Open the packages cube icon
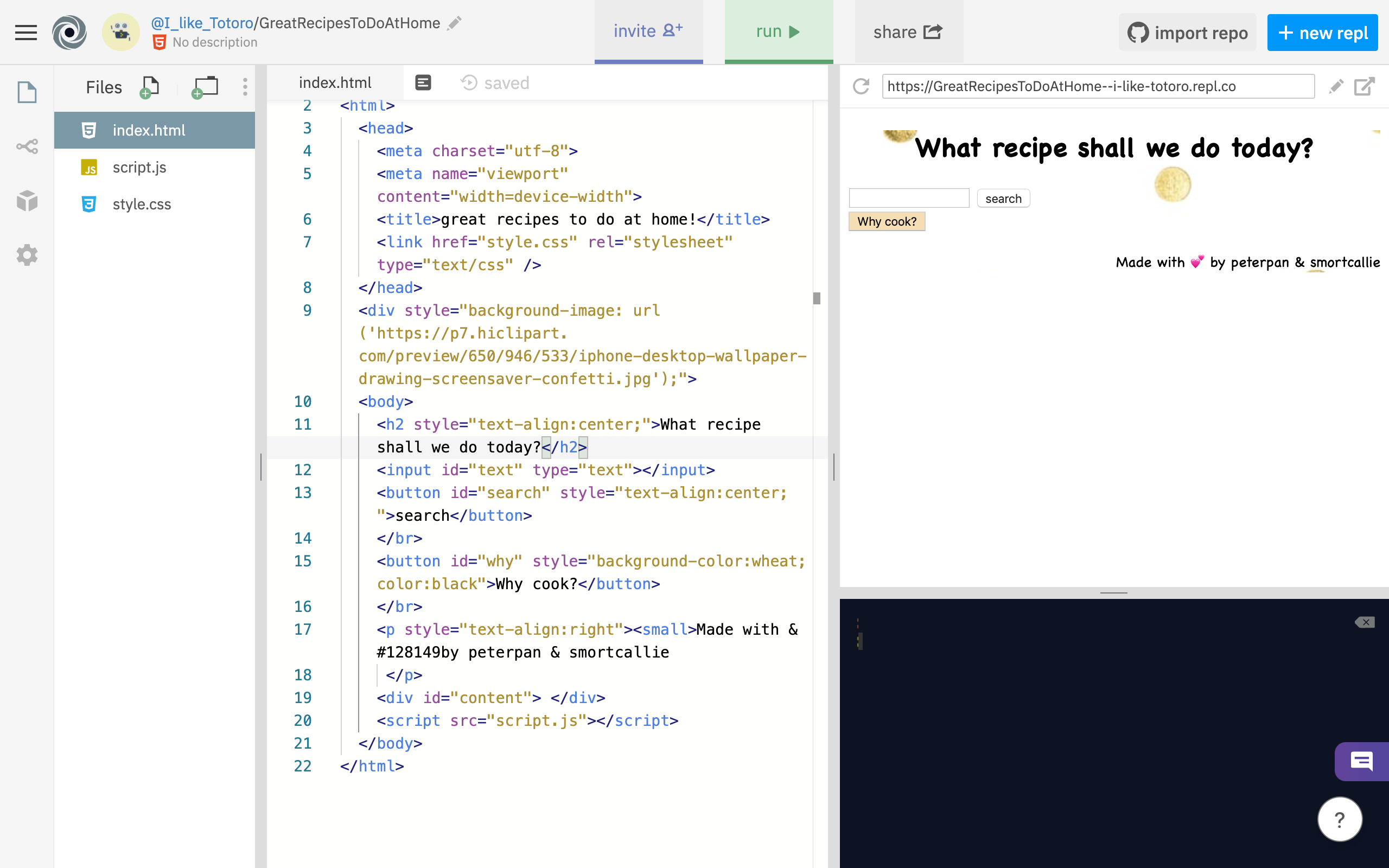Screen dimensions: 1389x868 [x=27, y=201]
